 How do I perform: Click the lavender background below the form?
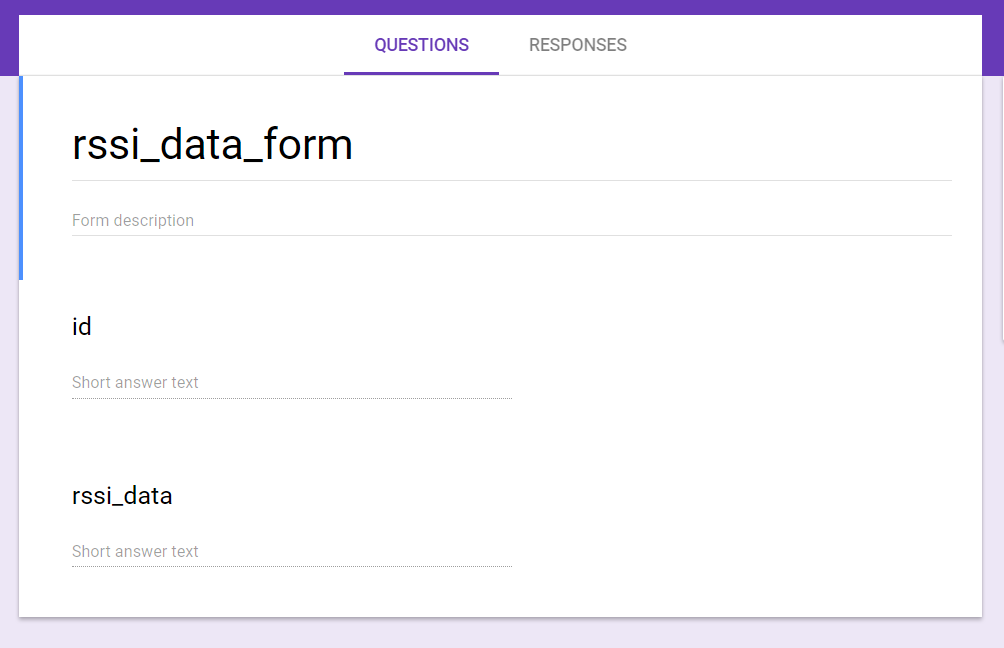coord(502,634)
